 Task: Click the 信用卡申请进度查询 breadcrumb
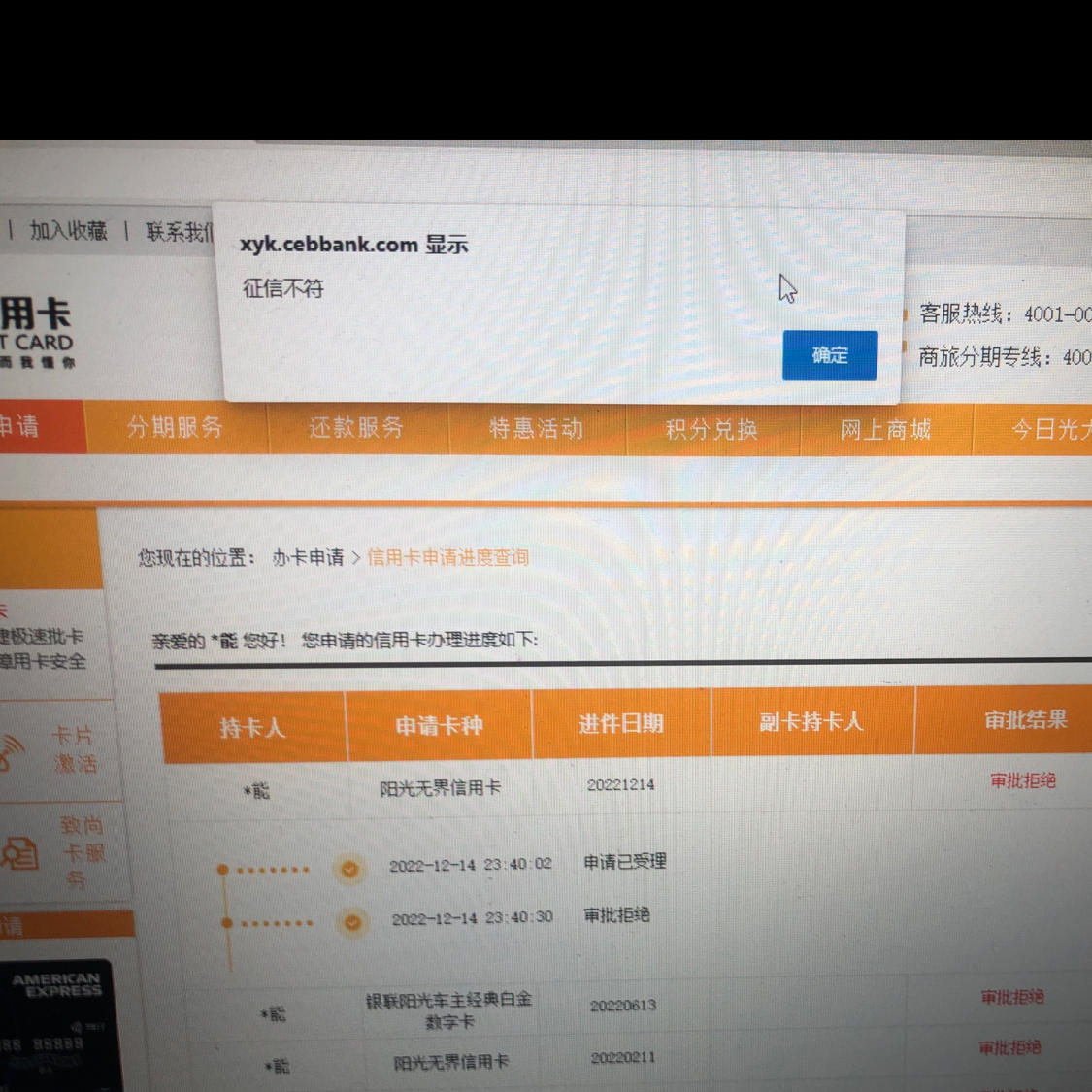pos(447,557)
